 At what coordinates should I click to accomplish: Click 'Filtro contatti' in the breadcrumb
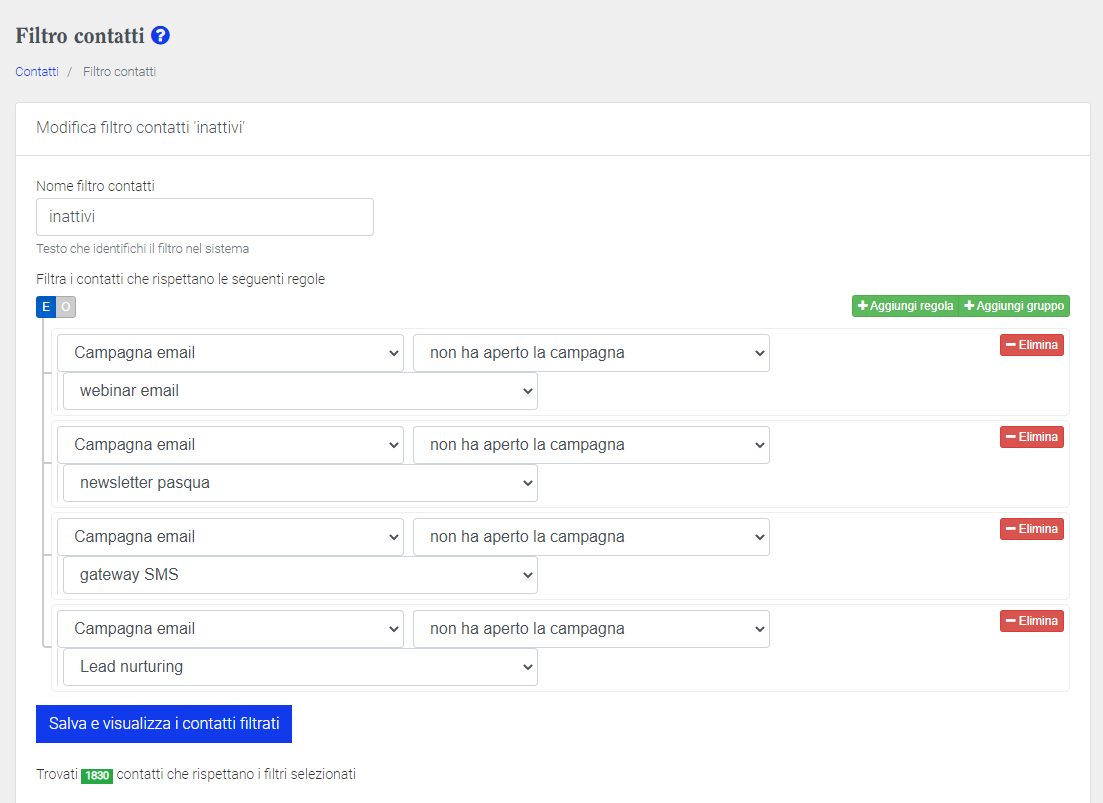[119, 71]
